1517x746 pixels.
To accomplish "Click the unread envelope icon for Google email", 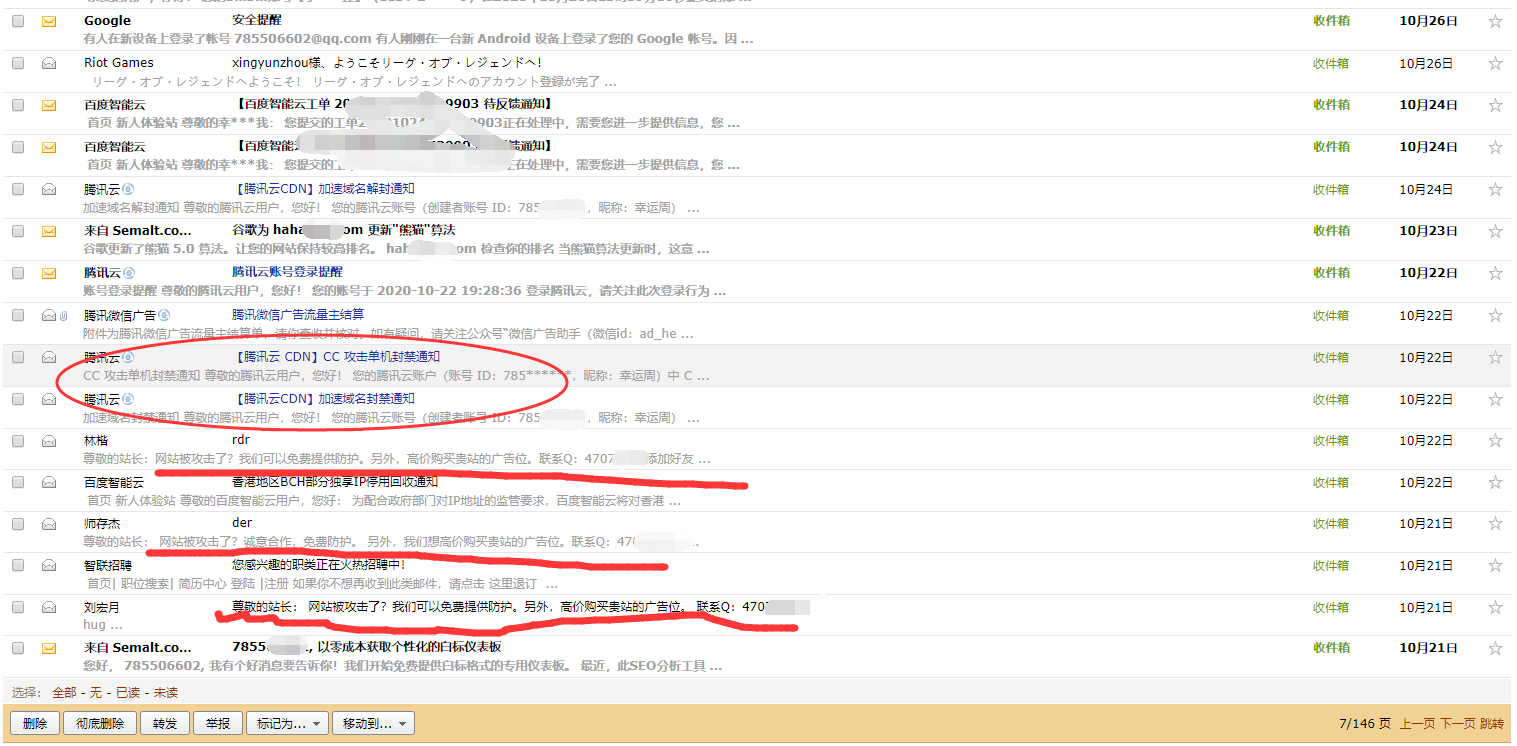I will pos(49,21).
